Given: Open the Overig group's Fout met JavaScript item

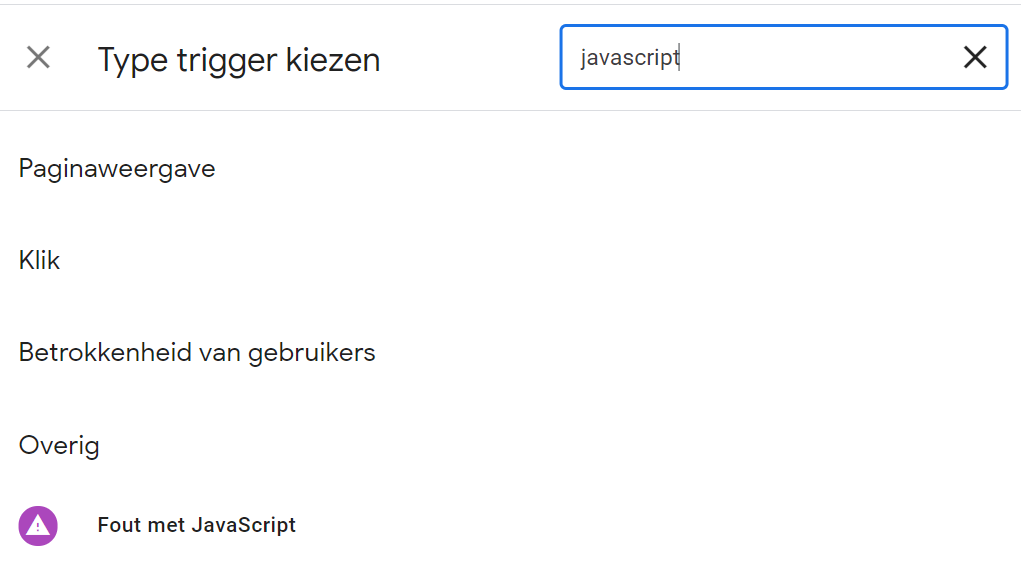Looking at the screenshot, I should tap(196, 525).
